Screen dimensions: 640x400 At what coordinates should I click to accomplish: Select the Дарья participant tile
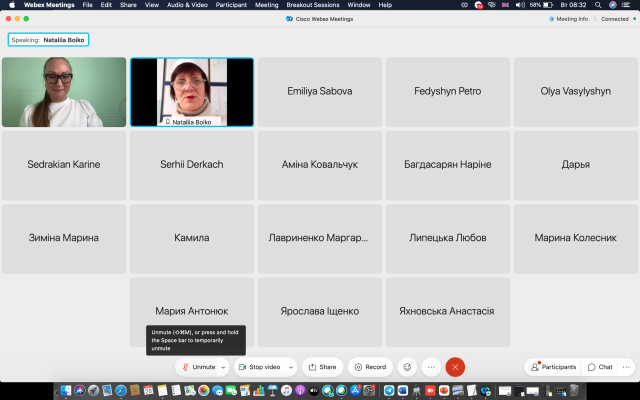(576, 165)
